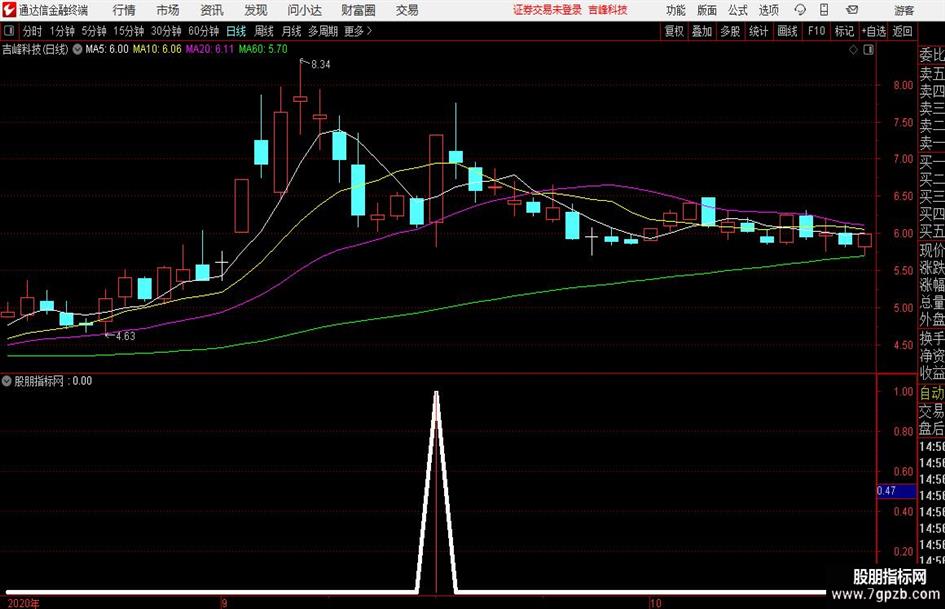
Task: Click the 统计 statistics toolbar button
Action: click(x=759, y=31)
